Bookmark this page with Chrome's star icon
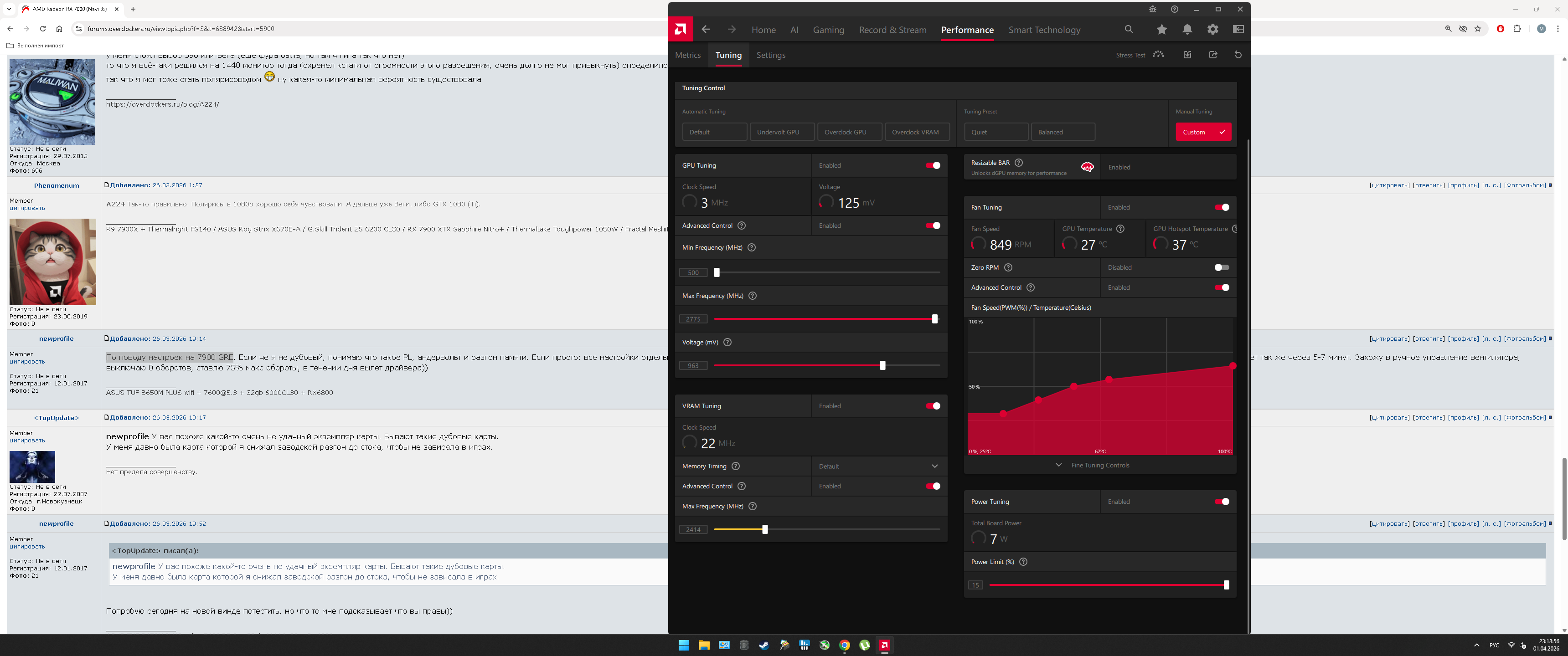The width and height of the screenshot is (1568, 656). 1478,29
